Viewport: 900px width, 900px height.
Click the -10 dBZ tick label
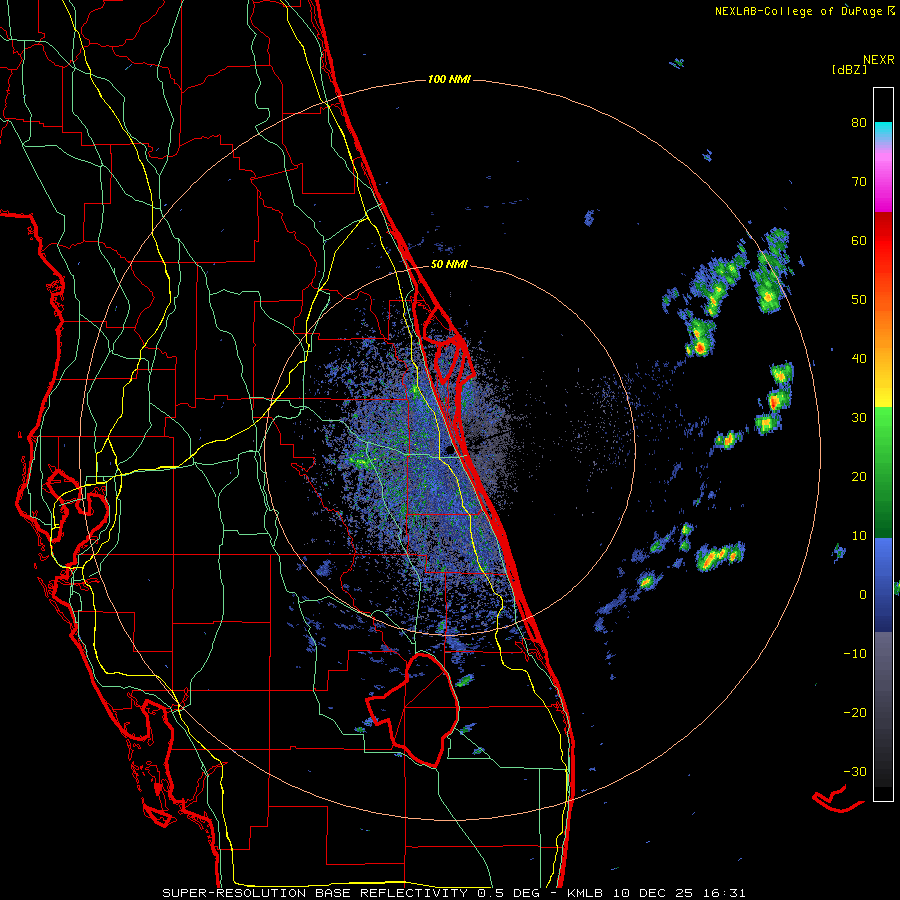click(x=855, y=654)
